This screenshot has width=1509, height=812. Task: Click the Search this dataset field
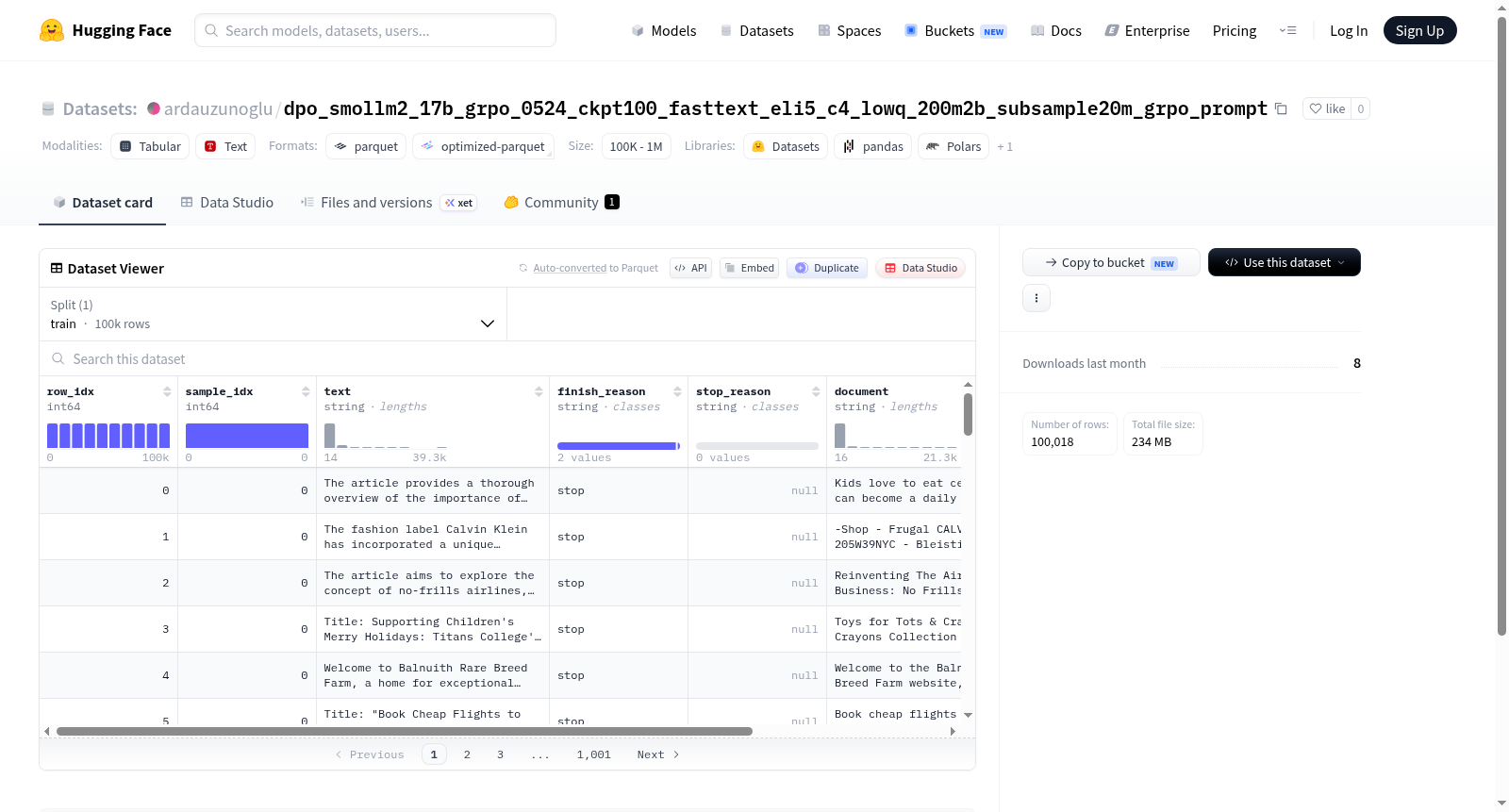[507, 358]
